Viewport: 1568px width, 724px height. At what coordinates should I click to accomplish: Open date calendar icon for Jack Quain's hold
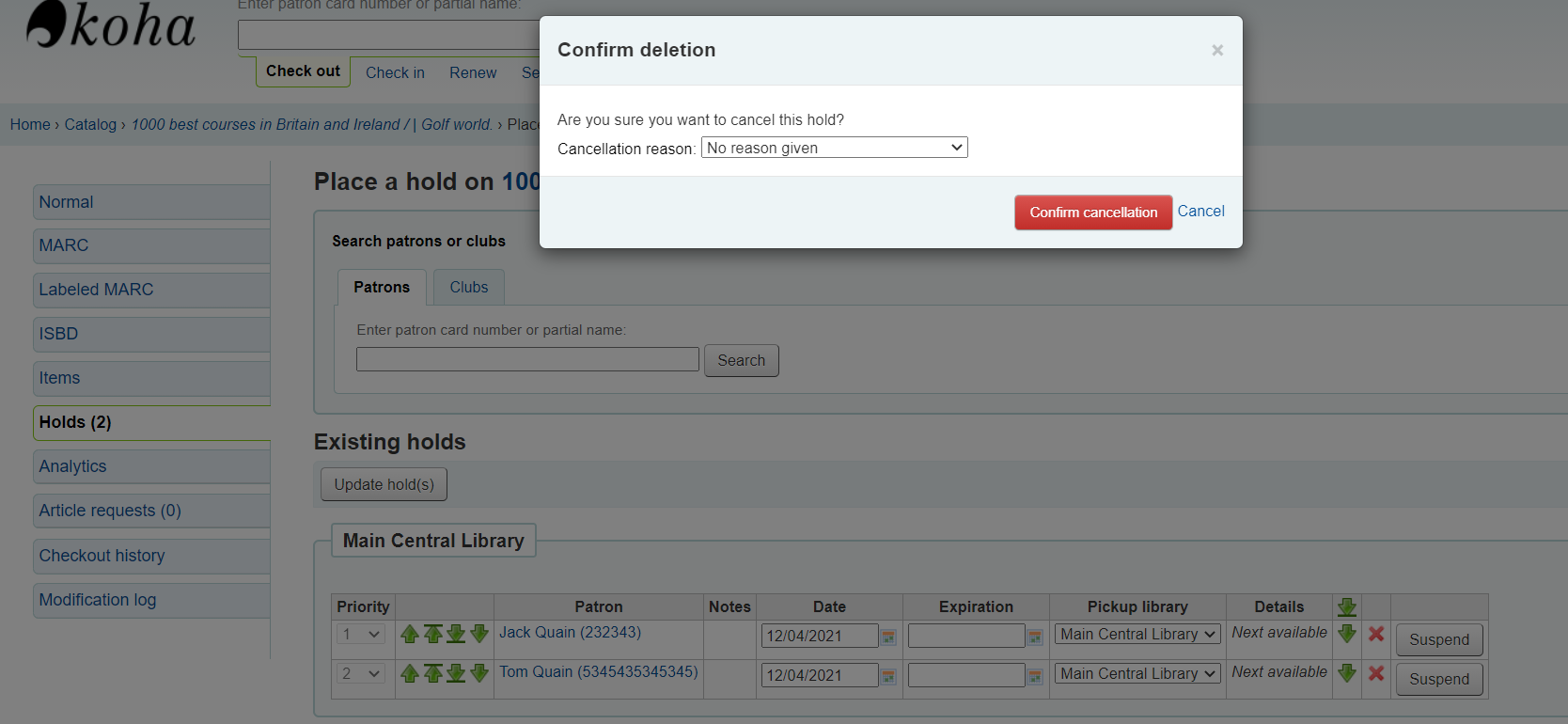click(888, 637)
